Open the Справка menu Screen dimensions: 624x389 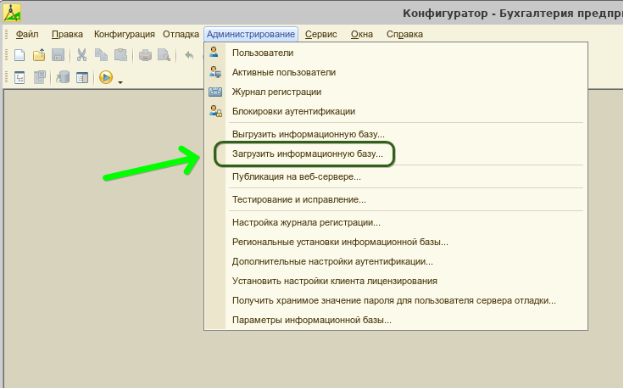coord(404,34)
